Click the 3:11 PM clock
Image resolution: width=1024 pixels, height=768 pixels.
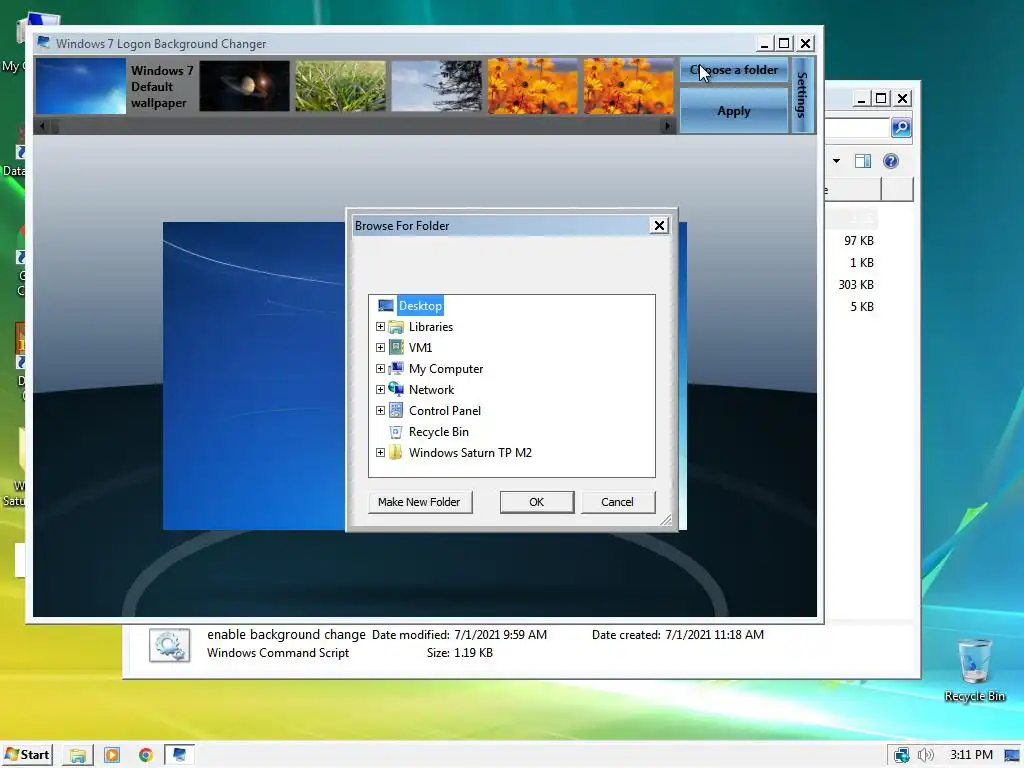click(972, 755)
